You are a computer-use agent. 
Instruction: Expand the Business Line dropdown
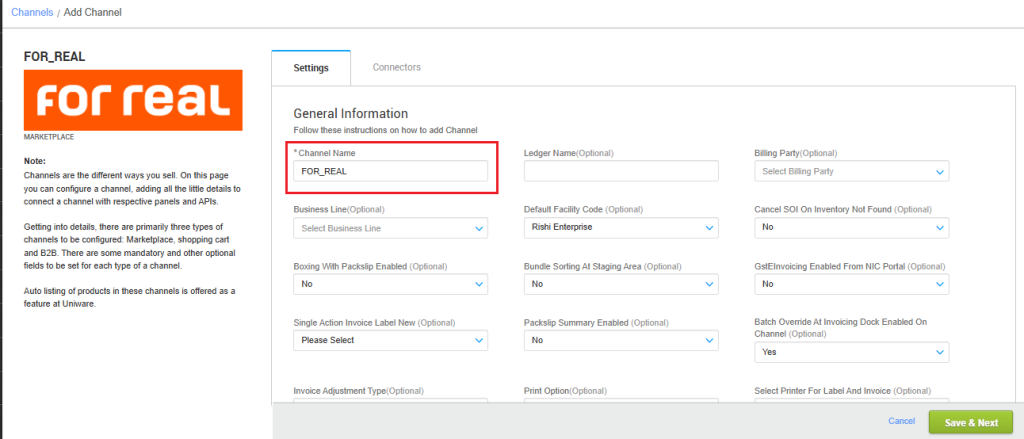point(390,228)
